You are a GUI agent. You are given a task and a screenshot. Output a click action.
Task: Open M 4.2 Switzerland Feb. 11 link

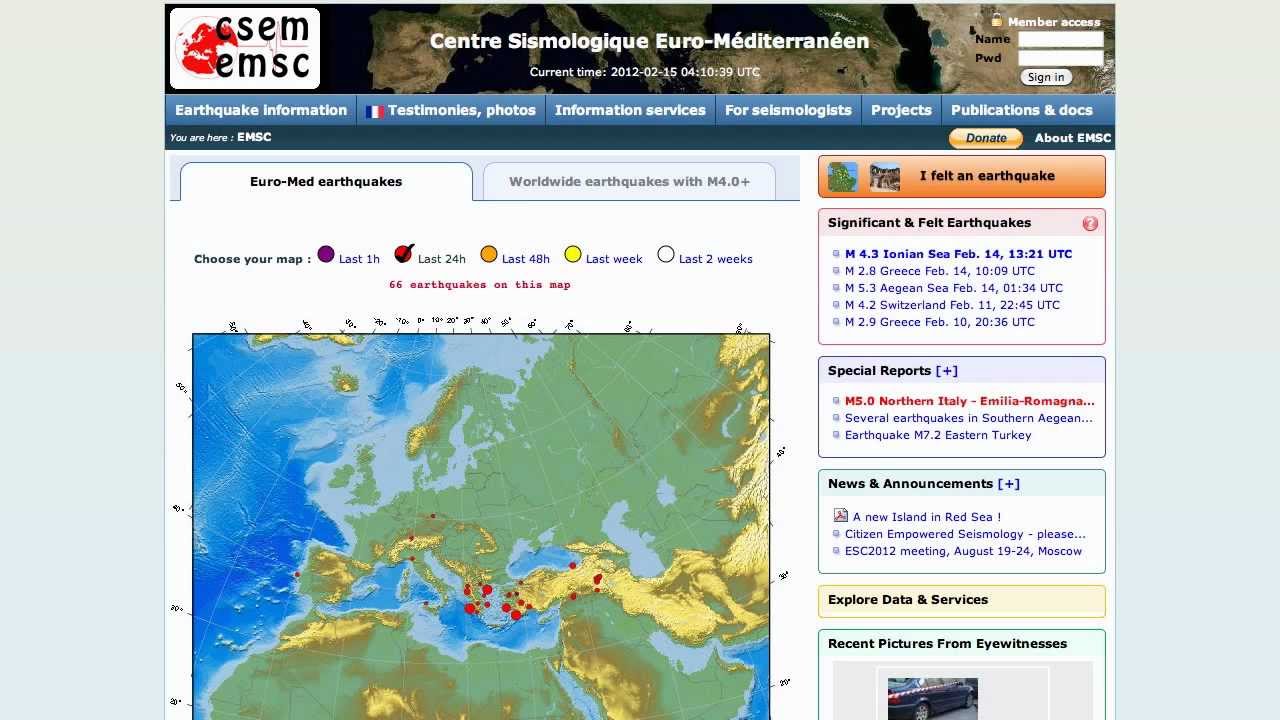tap(952, 305)
